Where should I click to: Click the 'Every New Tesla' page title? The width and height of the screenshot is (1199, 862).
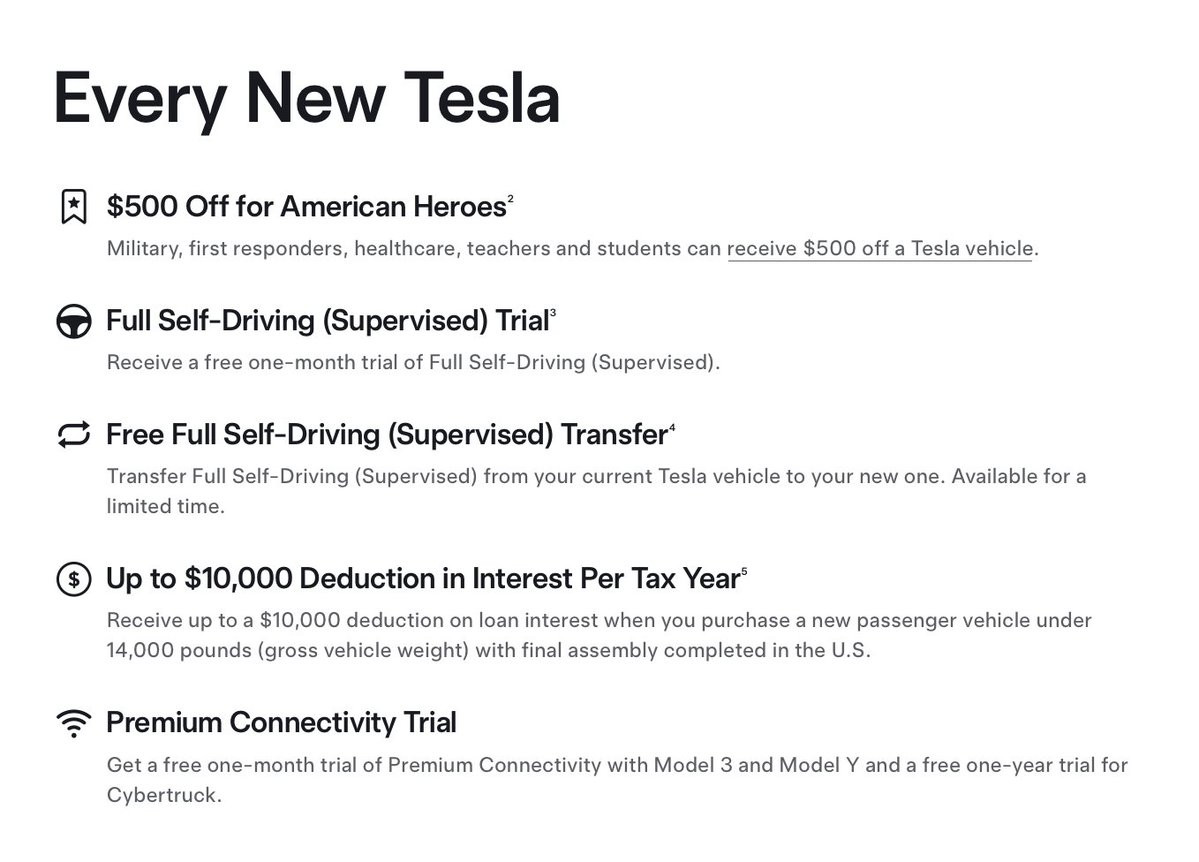point(306,98)
